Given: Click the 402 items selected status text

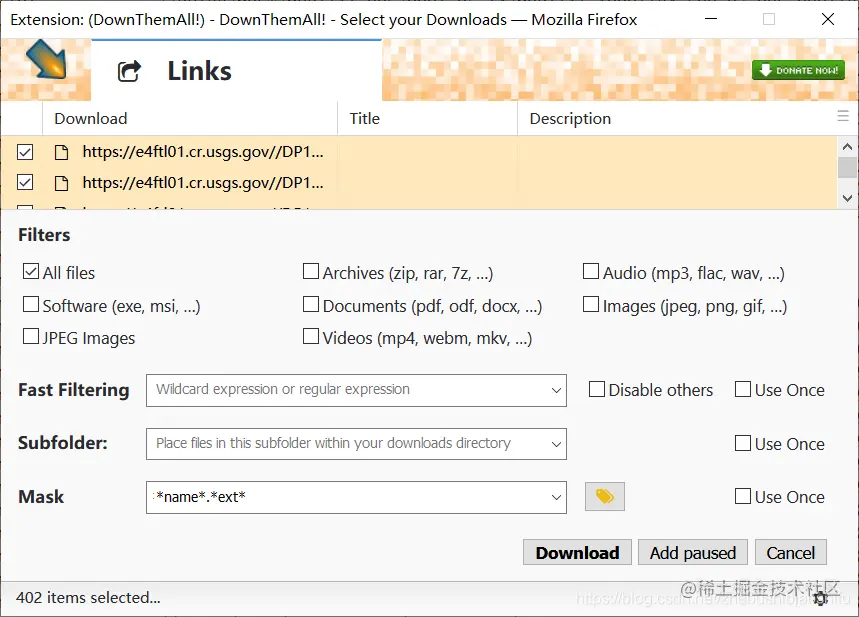Looking at the screenshot, I should [88, 597].
